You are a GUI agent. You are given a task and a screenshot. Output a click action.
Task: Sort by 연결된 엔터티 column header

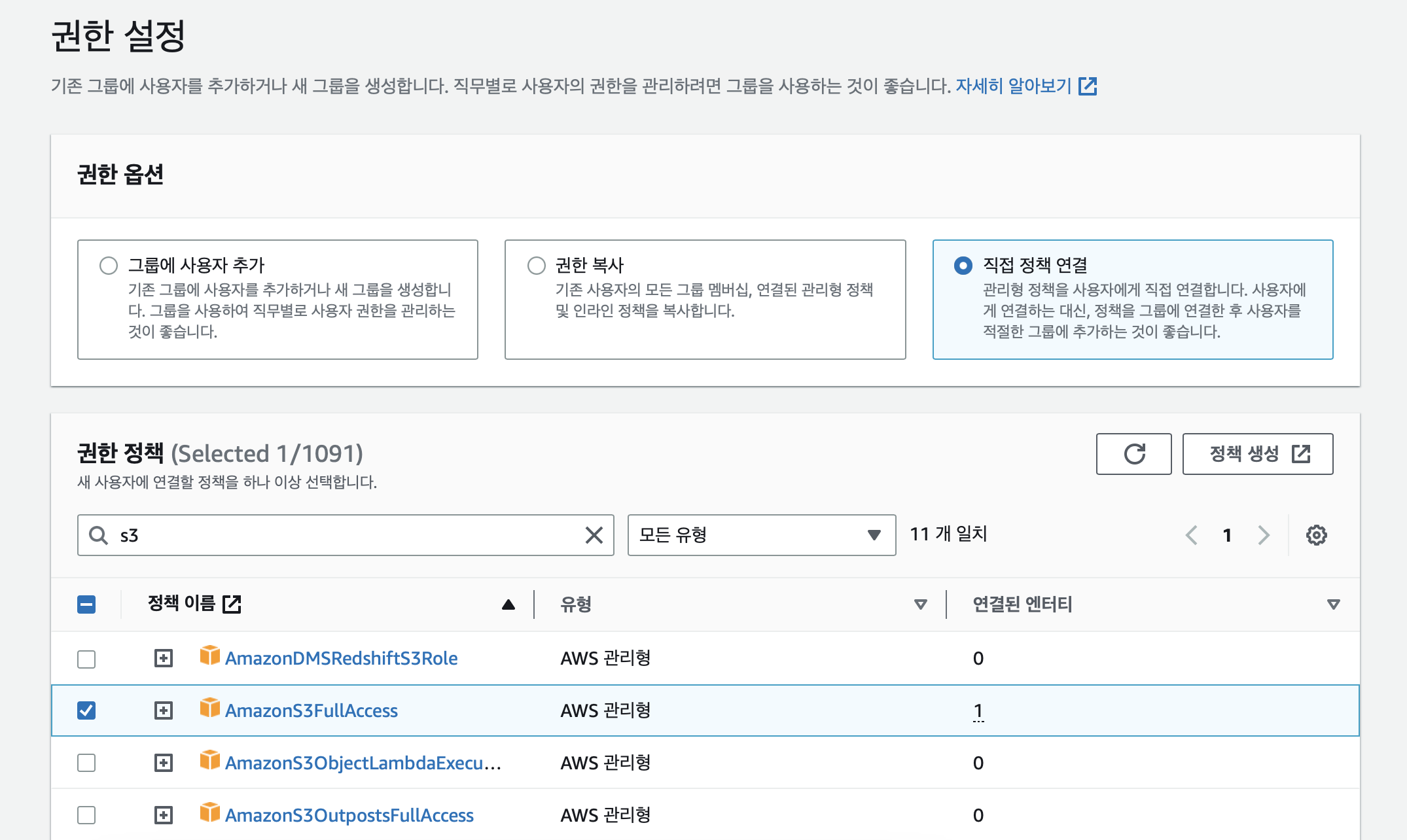coord(1333,604)
